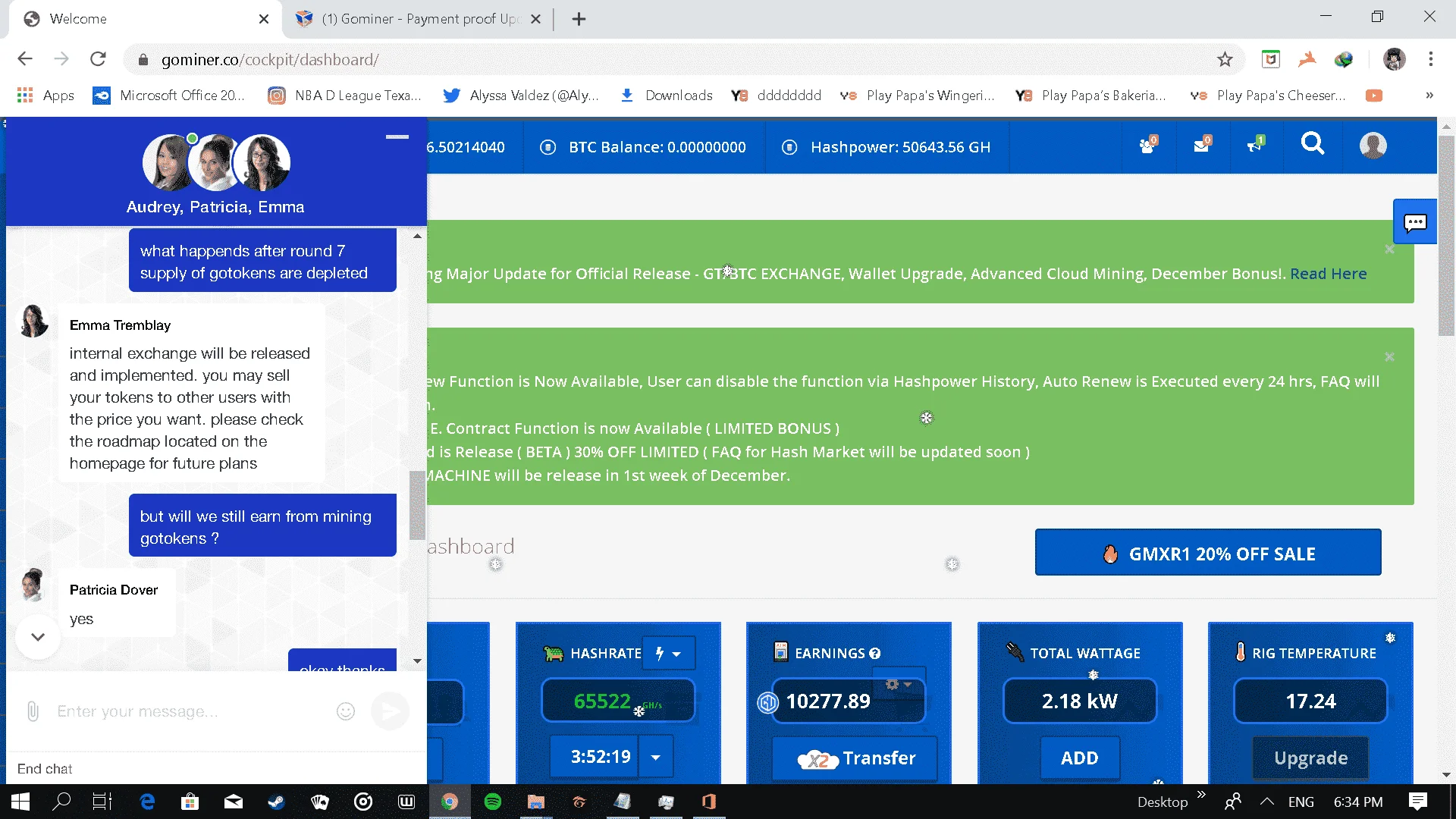Screen dimensions: 1456x819
Task: Expand the Hashrate lightning dropdown
Action: click(x=668, y=654)
